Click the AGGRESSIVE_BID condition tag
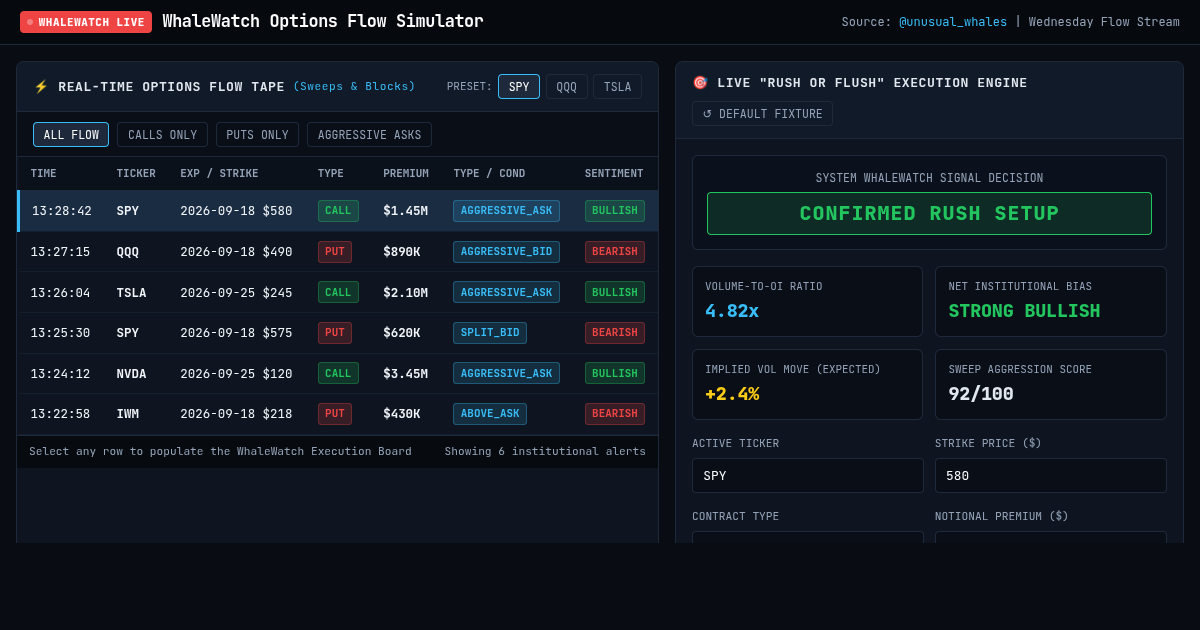This screenshot has width=1200, height=630. [506, 252]
